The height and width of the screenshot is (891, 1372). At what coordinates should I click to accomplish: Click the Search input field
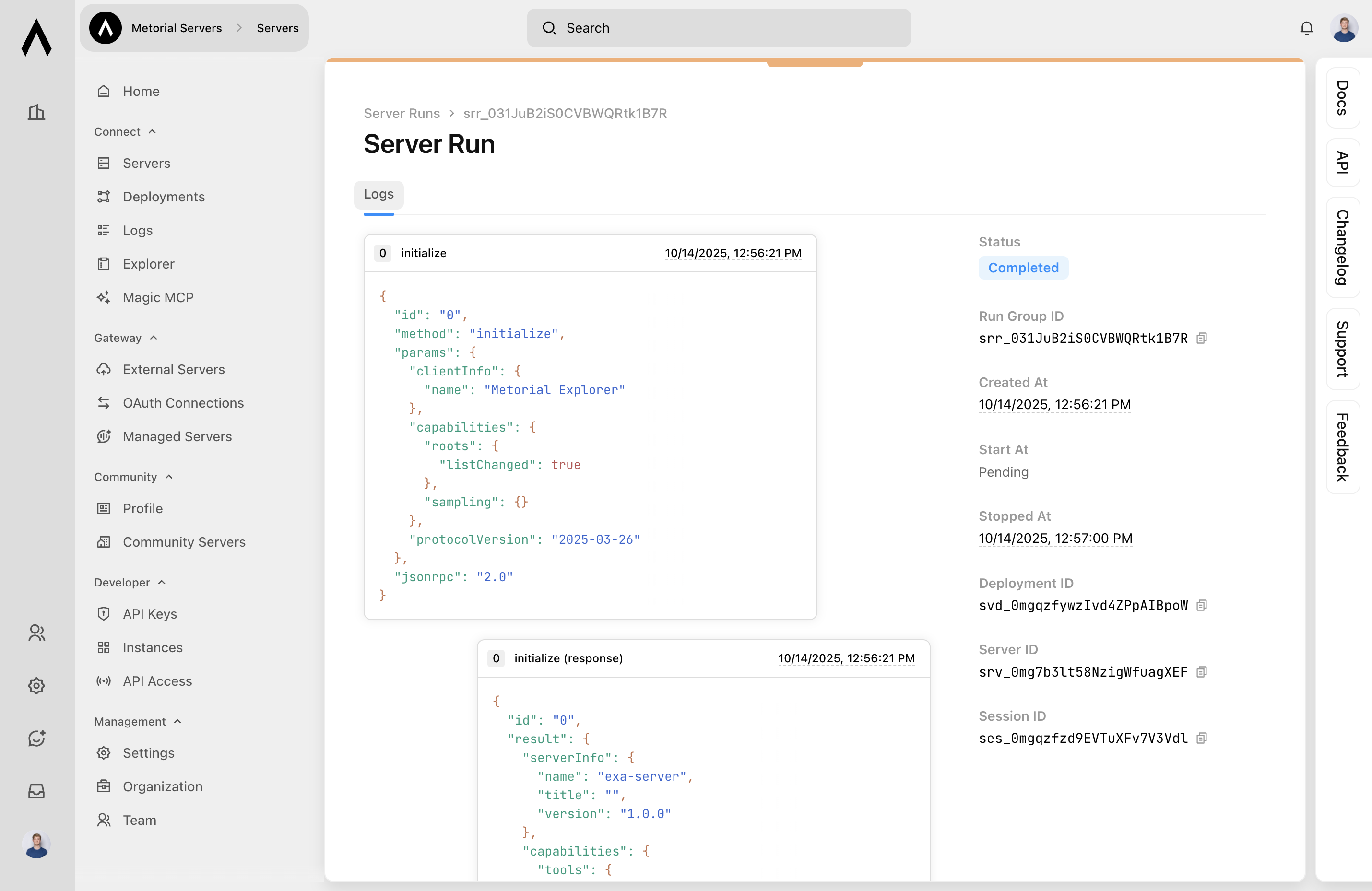718,28
